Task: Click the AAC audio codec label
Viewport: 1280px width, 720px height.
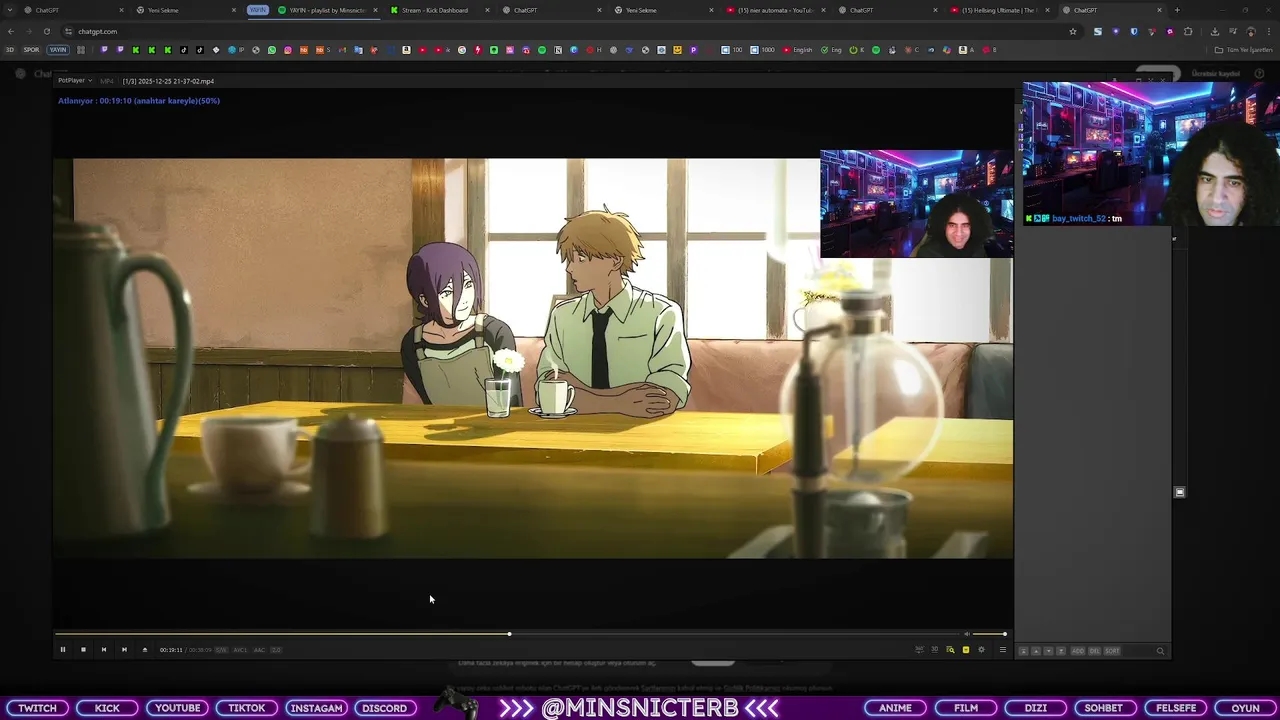Action: 259,650
